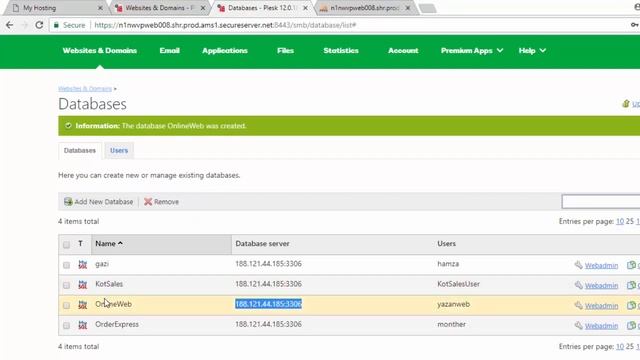
Task: Check the OnlineWeb database checkbox
Action: 66,305
